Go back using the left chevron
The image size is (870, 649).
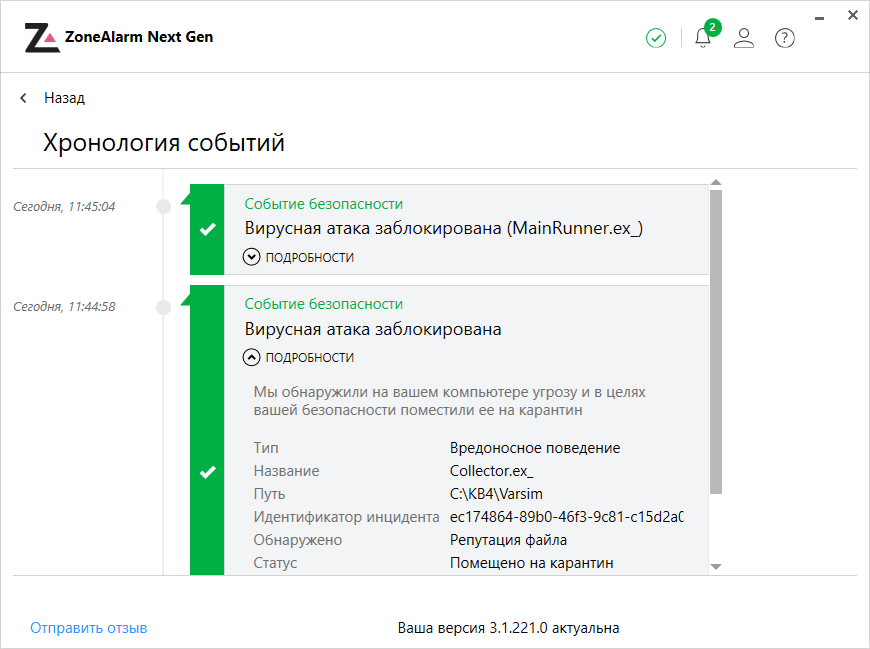coord(23,98)
